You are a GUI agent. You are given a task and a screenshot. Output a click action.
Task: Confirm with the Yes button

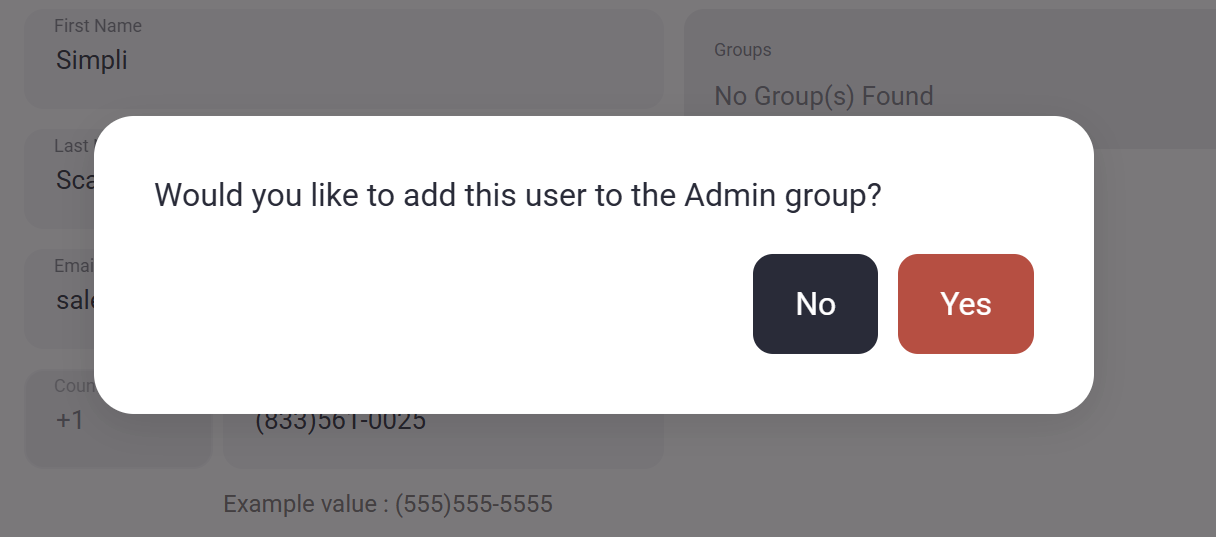(x=965, y=304)
